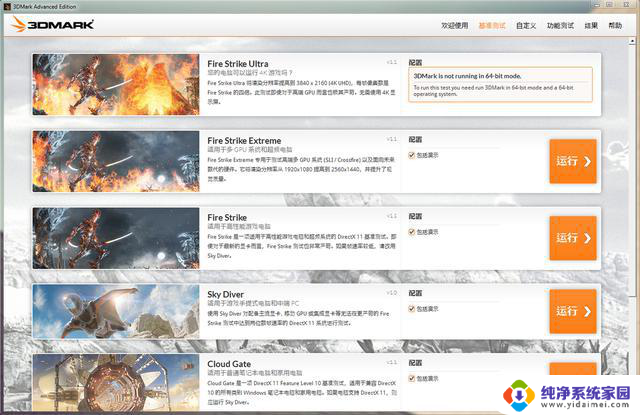This screenshot has width=640, height=415.
Task: Open the 欢迎使用 tab
Action: 454,25
